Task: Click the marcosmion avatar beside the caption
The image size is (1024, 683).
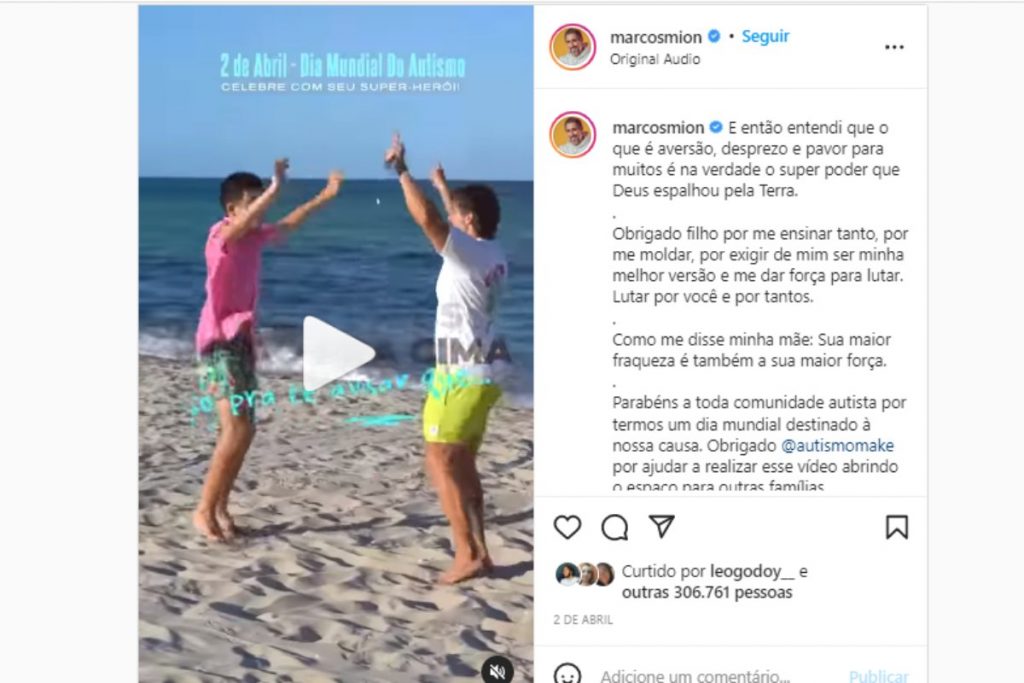Action: point(573,135)
